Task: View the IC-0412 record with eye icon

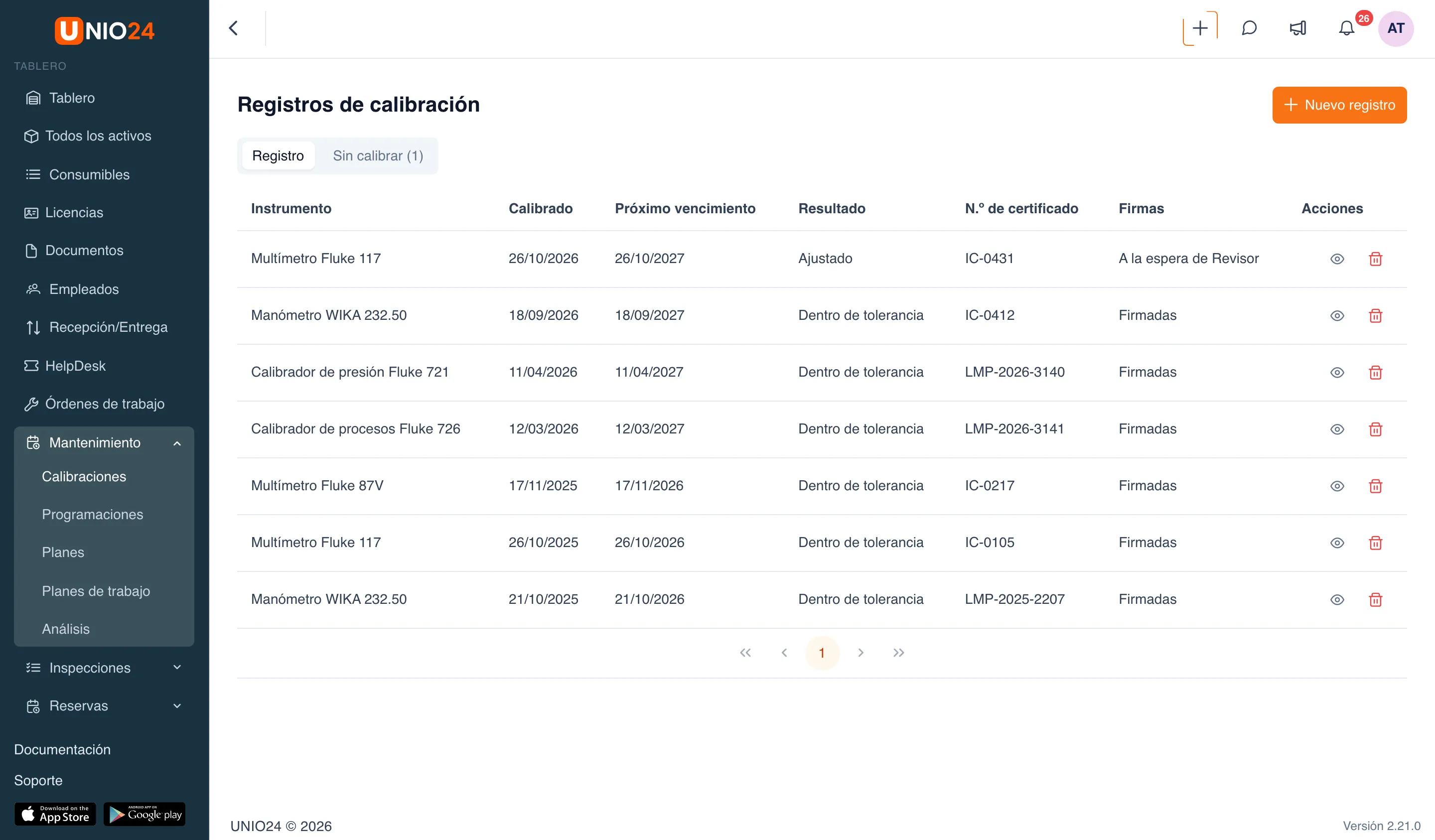Action: pos(1337,315)
